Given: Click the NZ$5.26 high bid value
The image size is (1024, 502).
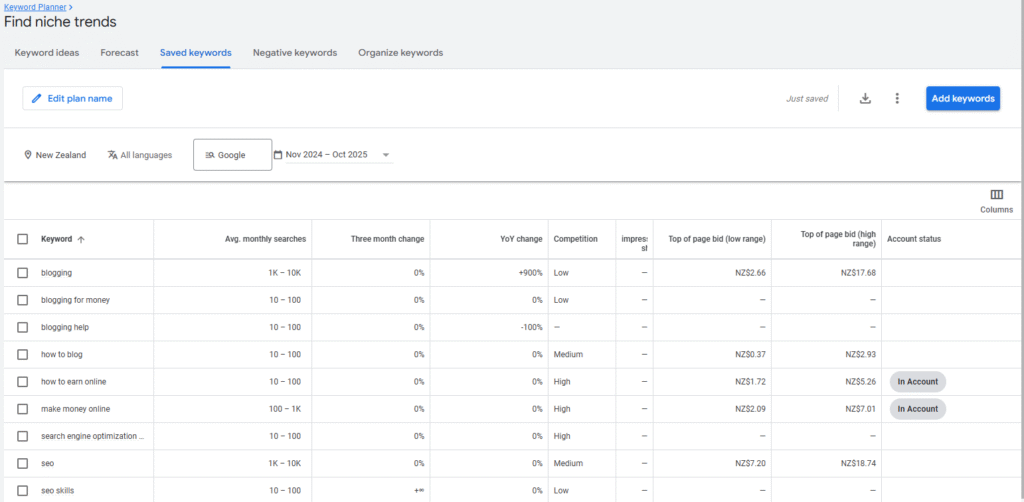Looking at the screenshot, I should pos(860,382).
